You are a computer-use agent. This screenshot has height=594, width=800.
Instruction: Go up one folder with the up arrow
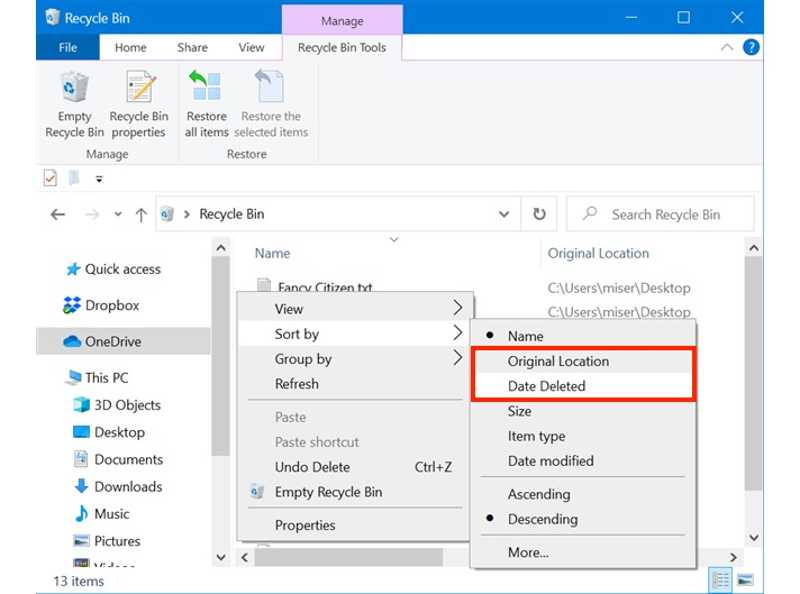[x=141, y=214]
